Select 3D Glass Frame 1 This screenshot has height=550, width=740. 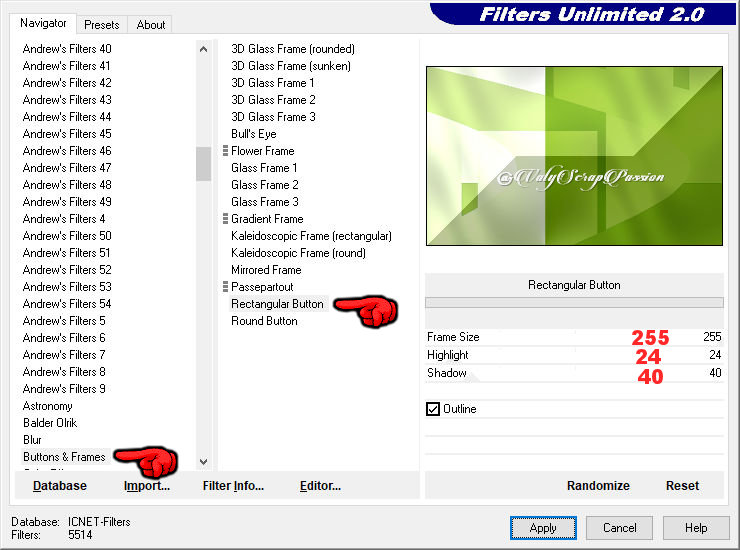point(273,83)
